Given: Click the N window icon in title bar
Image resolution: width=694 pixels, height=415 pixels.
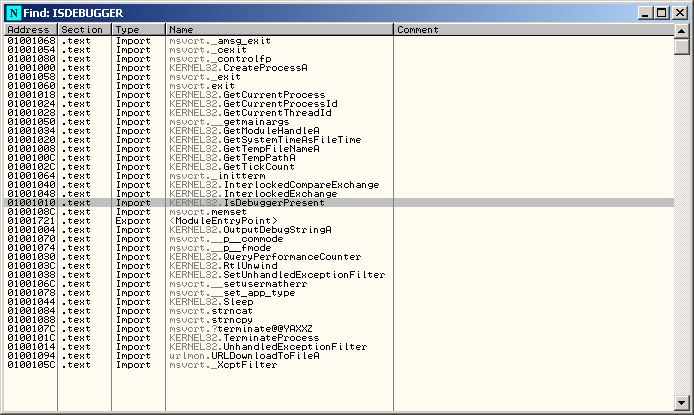Looking at the screenshot, I should (x=12, y=12).
